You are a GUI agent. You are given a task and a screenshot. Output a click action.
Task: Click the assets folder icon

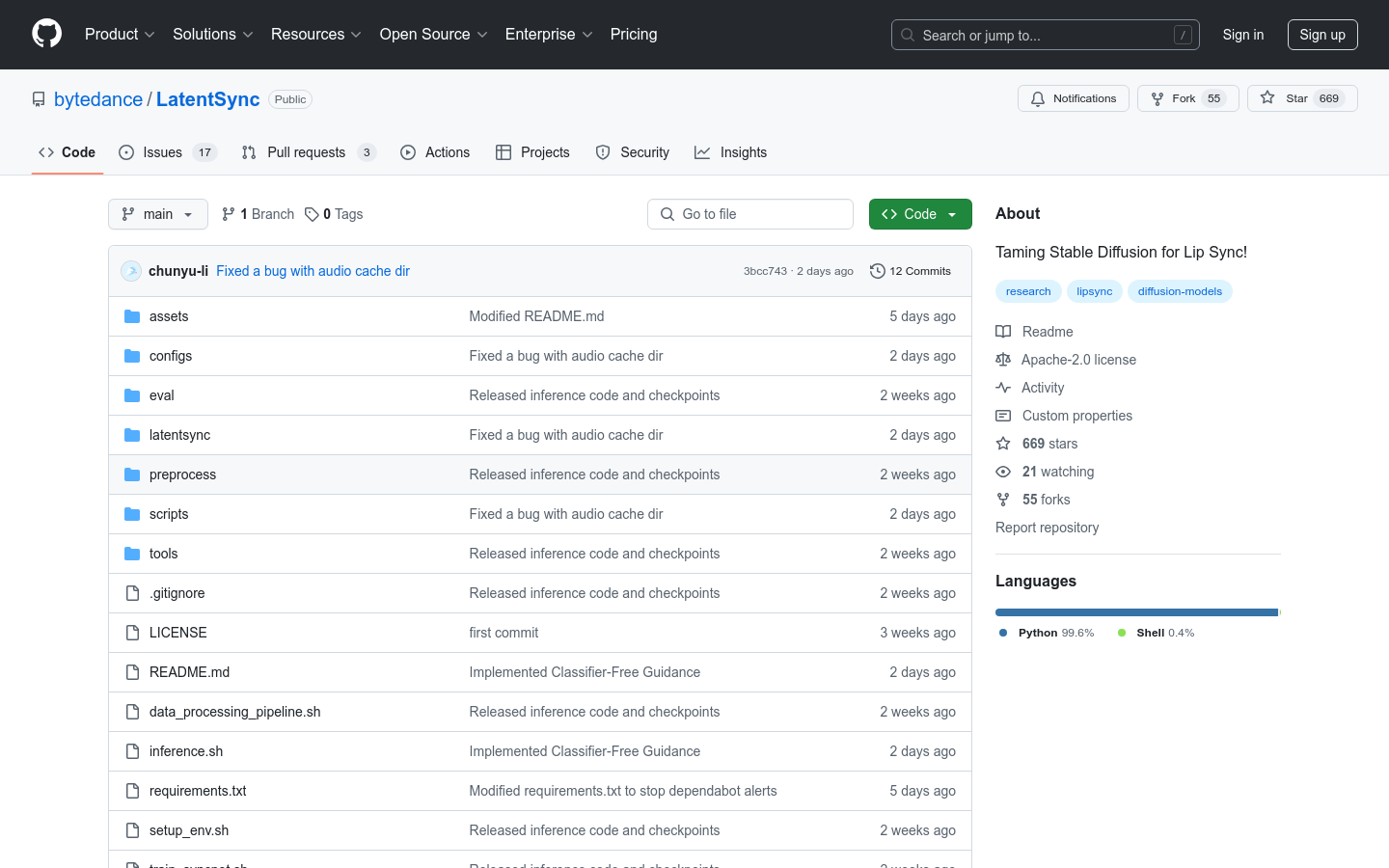point(132,316)
